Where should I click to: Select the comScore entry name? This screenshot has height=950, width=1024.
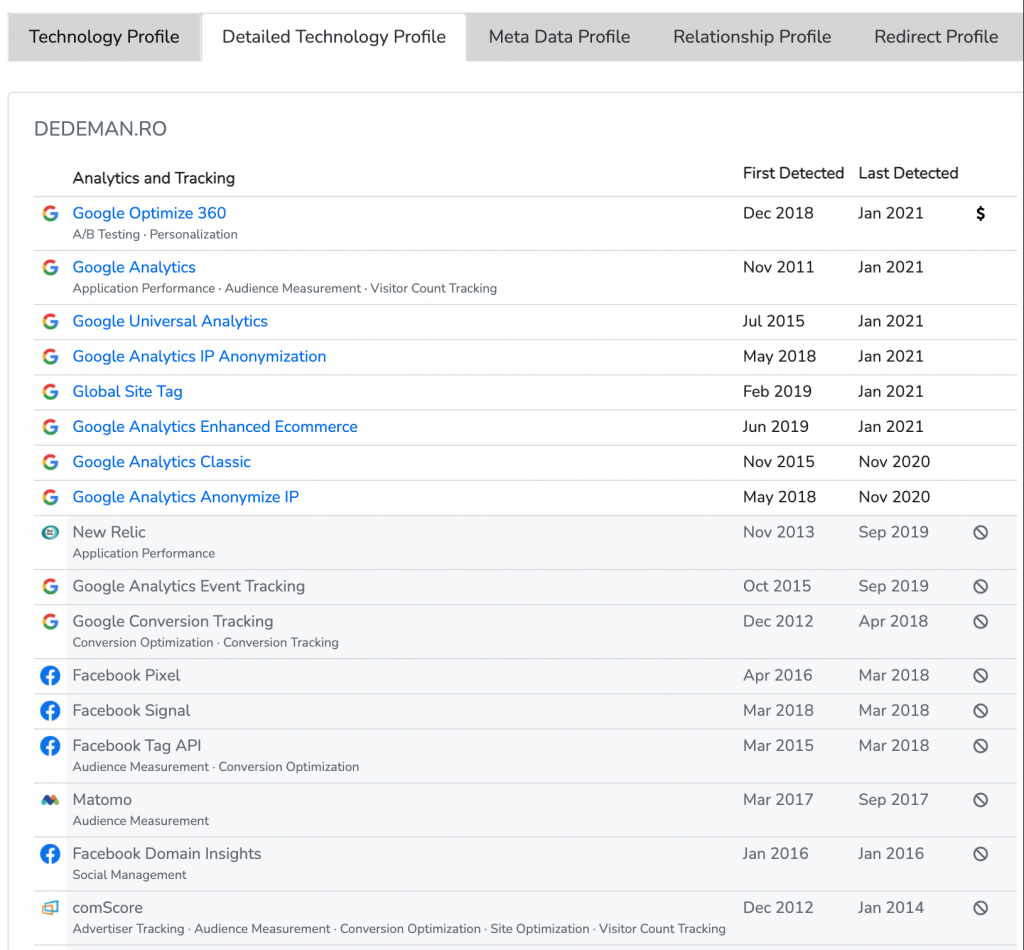point(107,908)
